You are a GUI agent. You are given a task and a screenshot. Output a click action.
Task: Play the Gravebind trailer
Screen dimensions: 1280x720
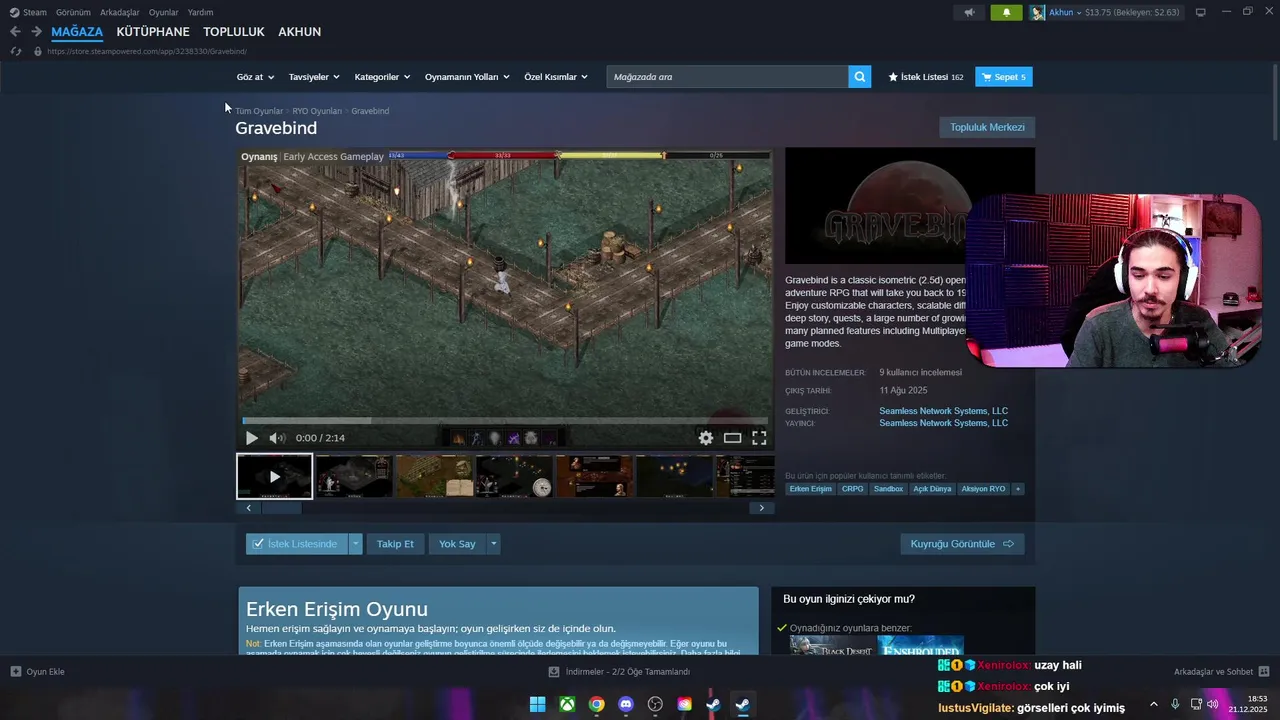click(x=251, y=438)
